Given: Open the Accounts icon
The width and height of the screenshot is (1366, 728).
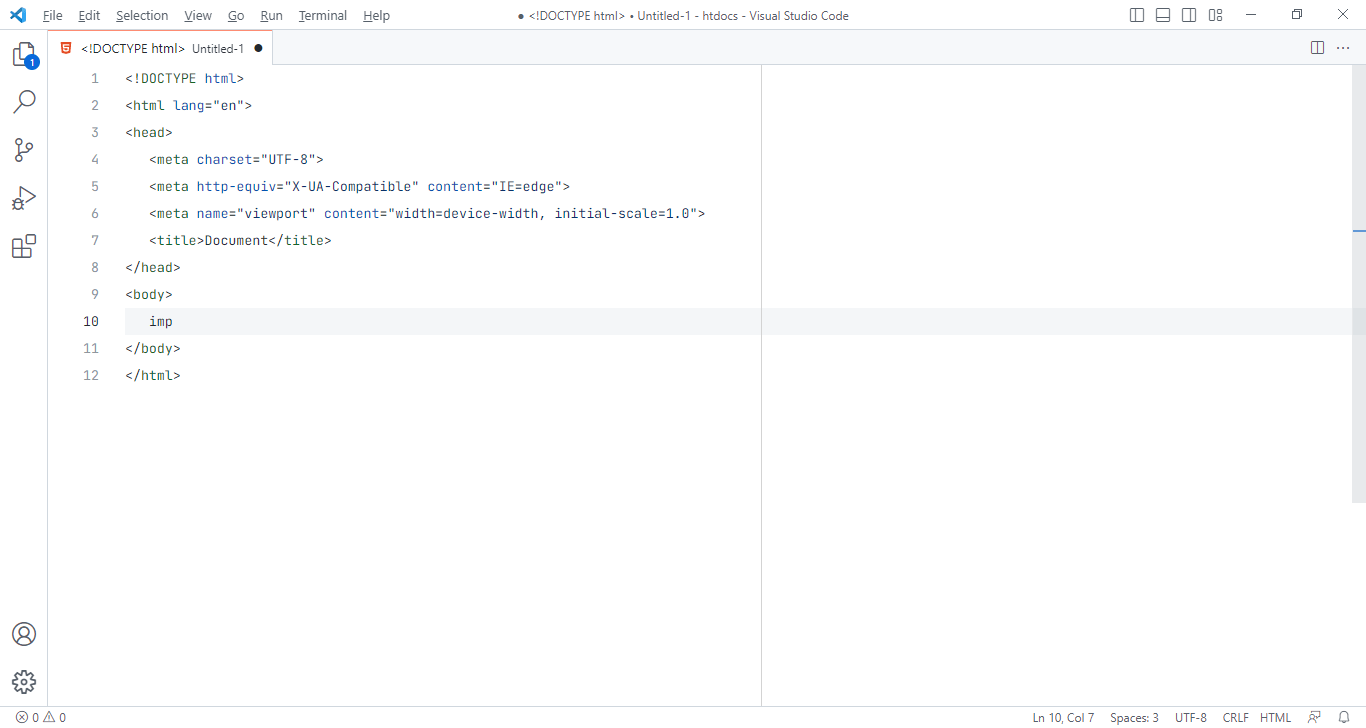Looking at the screenshot, I should point(24,634).
